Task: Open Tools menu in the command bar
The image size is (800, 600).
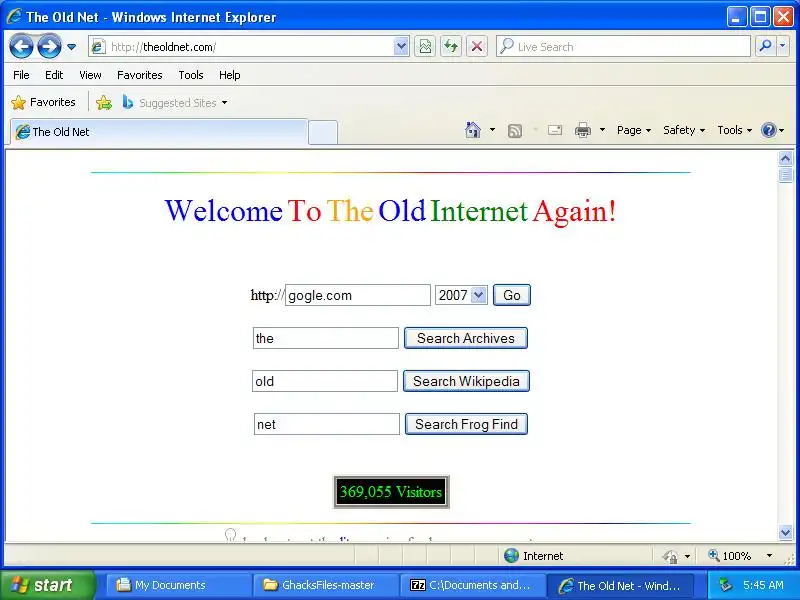Action: pos(735,130)
